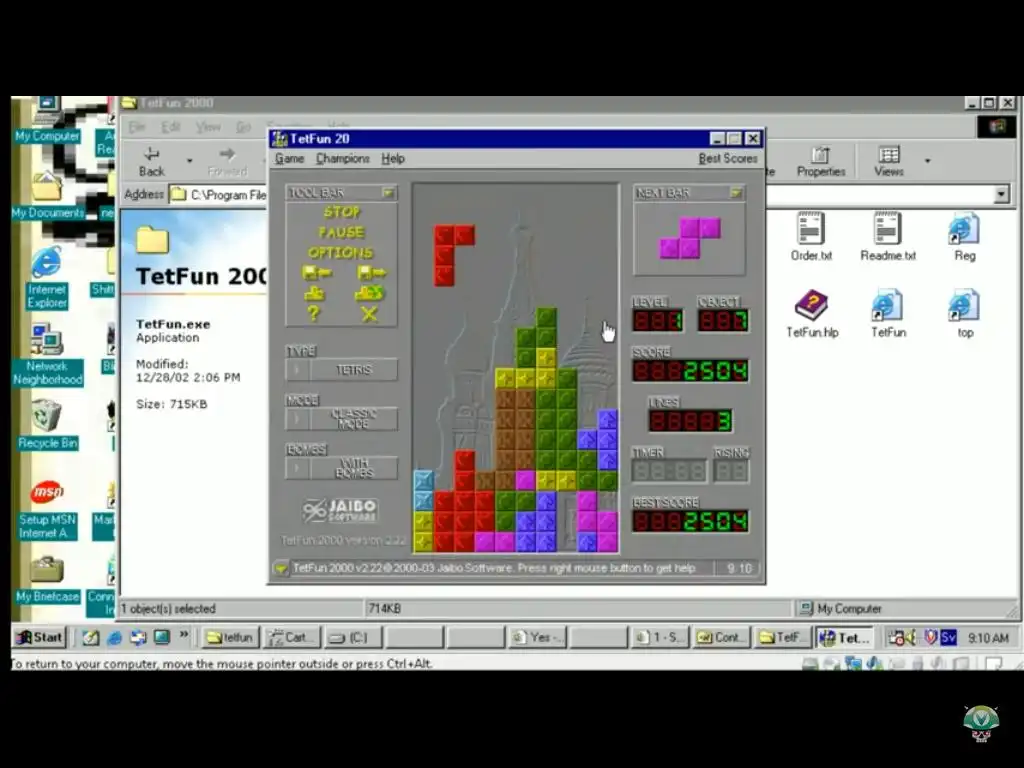Open Back history dropdown arrow in Explorer

point(189,161)
